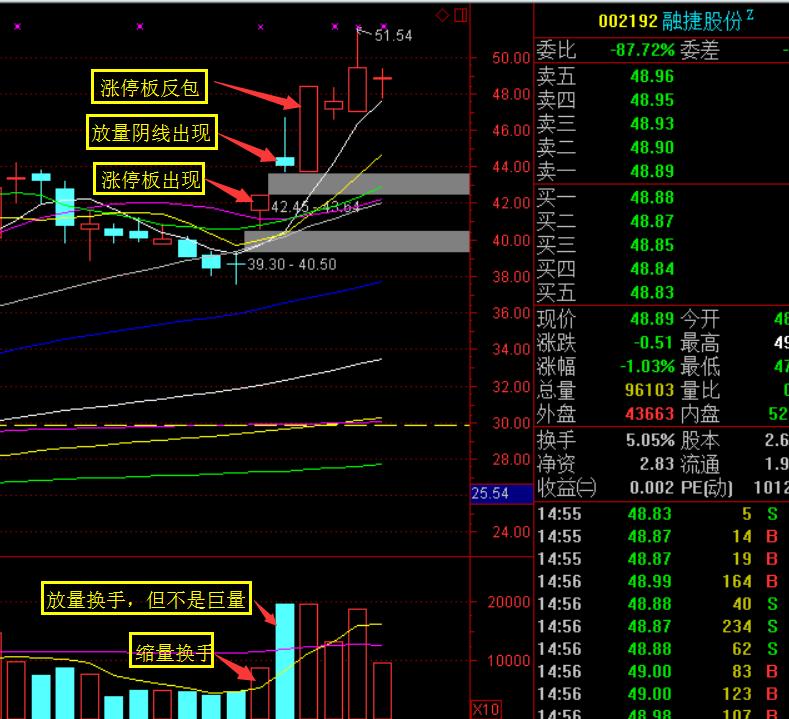
Task: Select buy-one price 48.88 in the 买一 row
Action: [652, 197]
